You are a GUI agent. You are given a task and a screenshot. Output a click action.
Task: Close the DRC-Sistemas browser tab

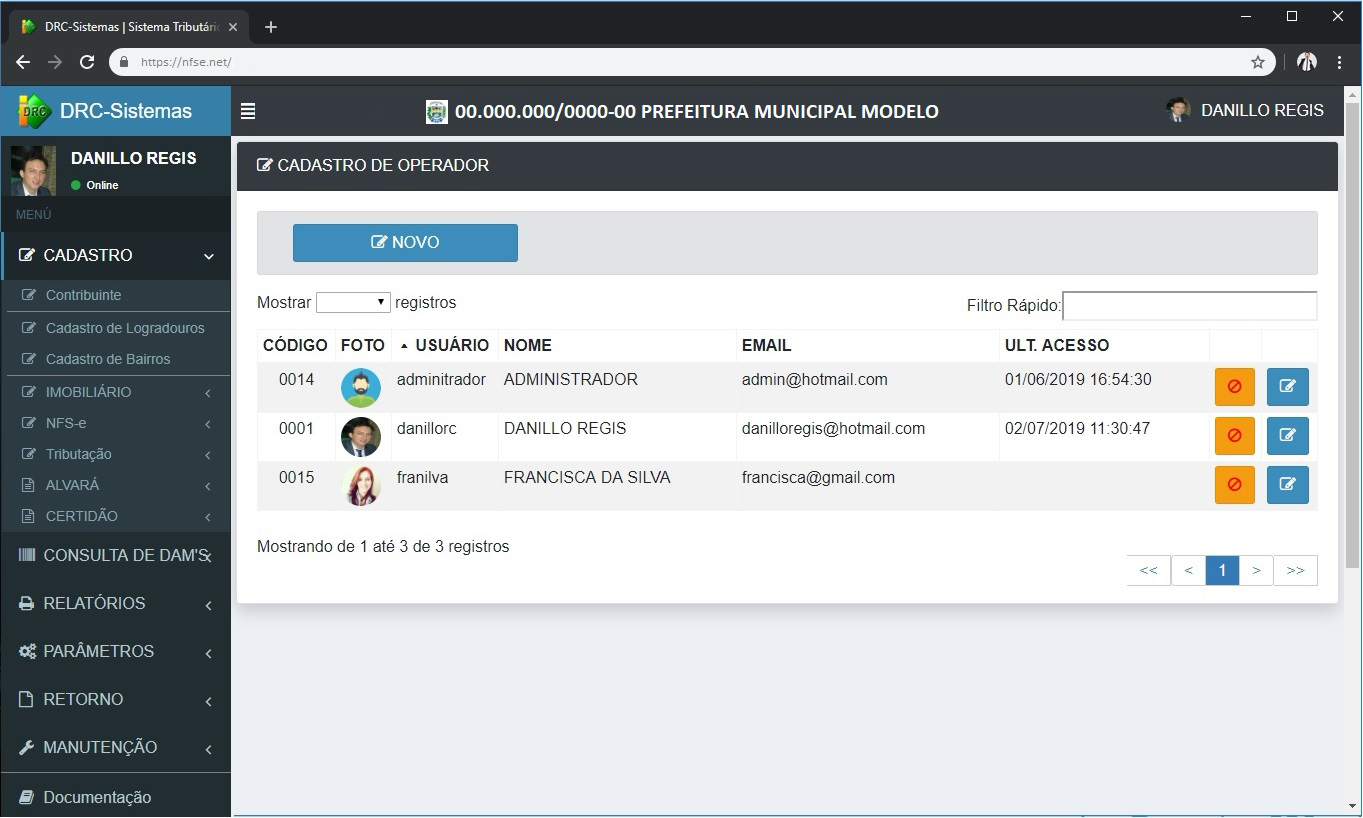pyautogui.click(x=232, y=27)
